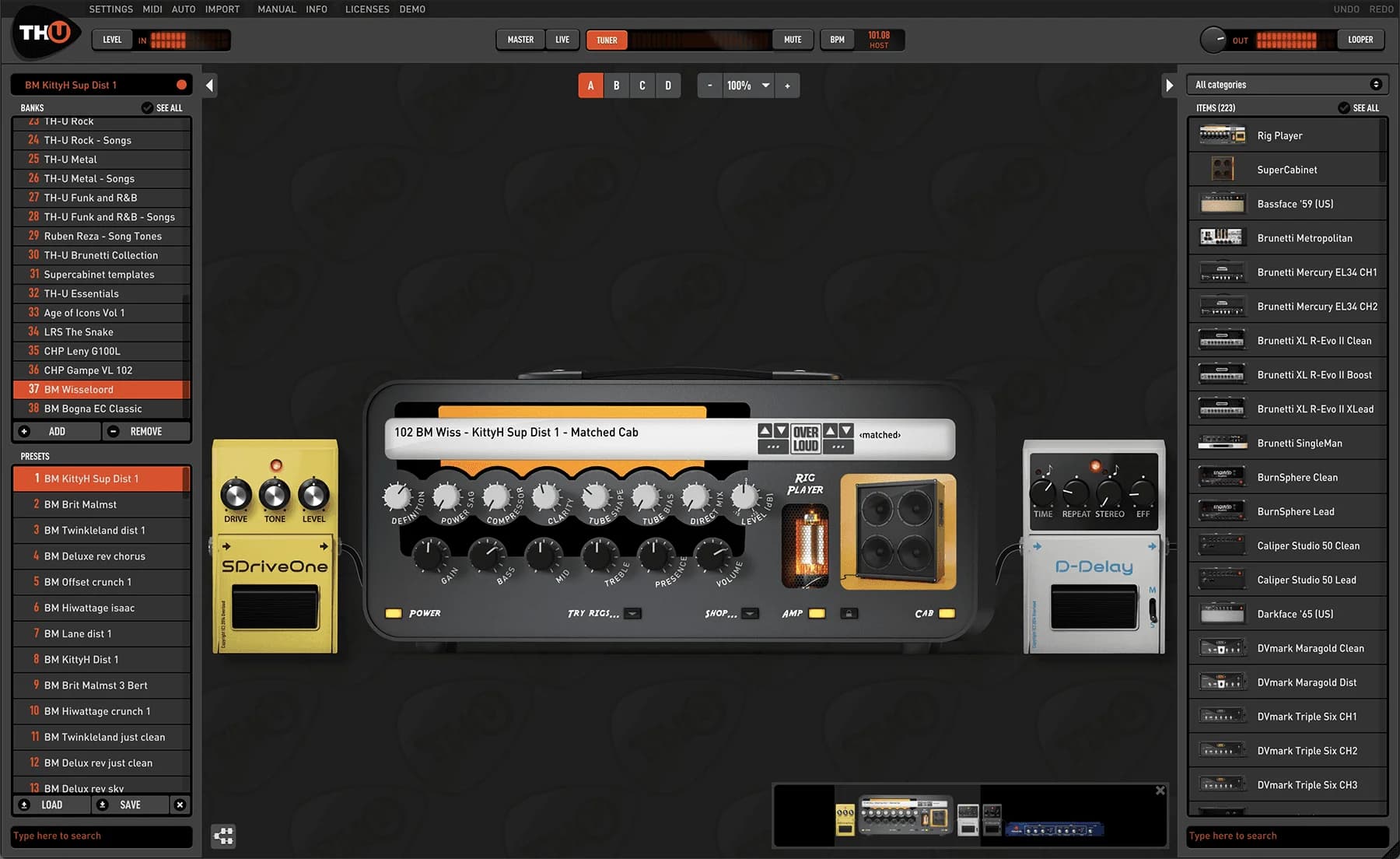Select the Rig Player item in the items list
1400x859 pixels.
[1287, 135]
